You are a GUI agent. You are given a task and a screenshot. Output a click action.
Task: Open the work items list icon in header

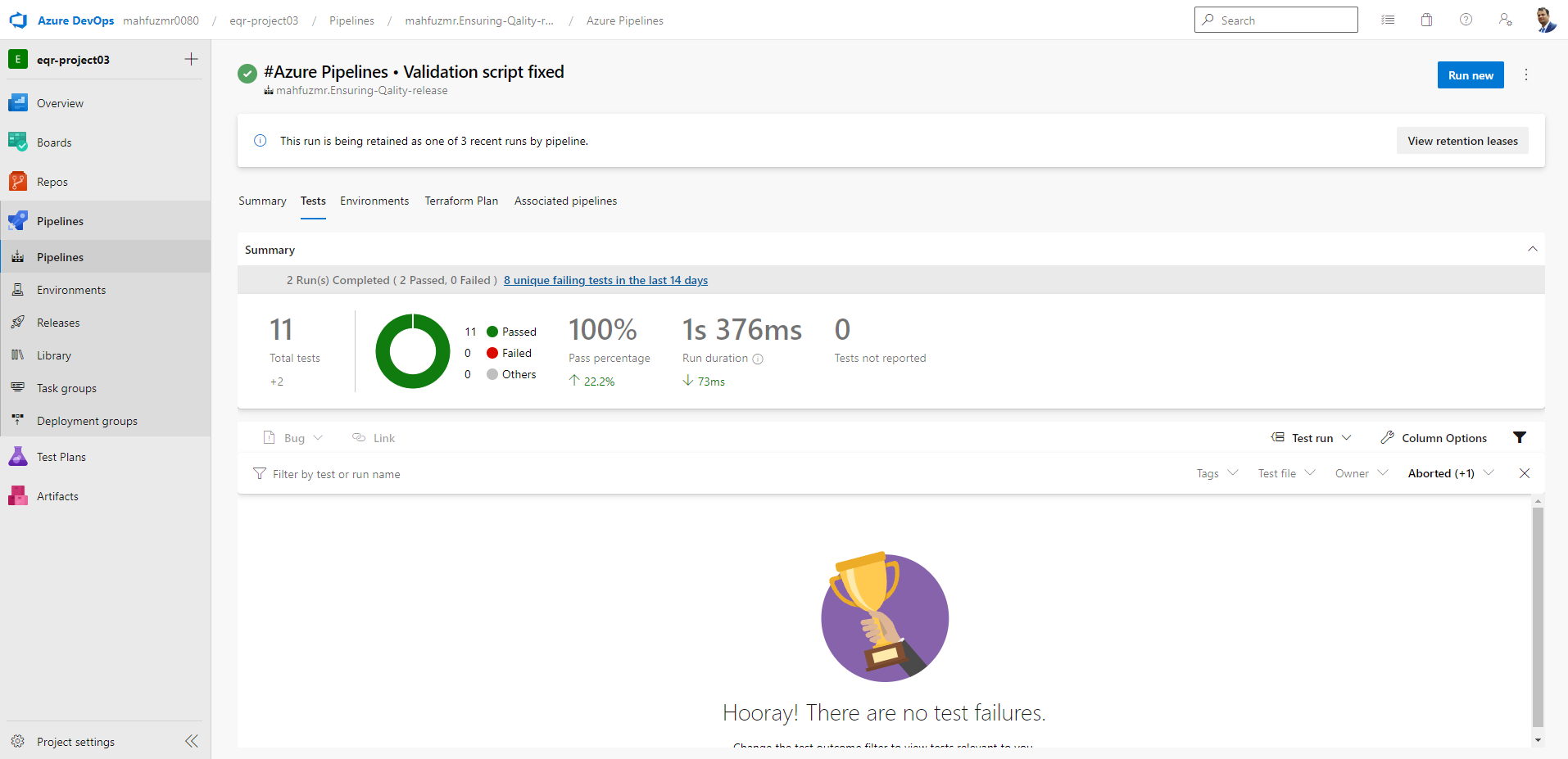[x=1388, y=20]
